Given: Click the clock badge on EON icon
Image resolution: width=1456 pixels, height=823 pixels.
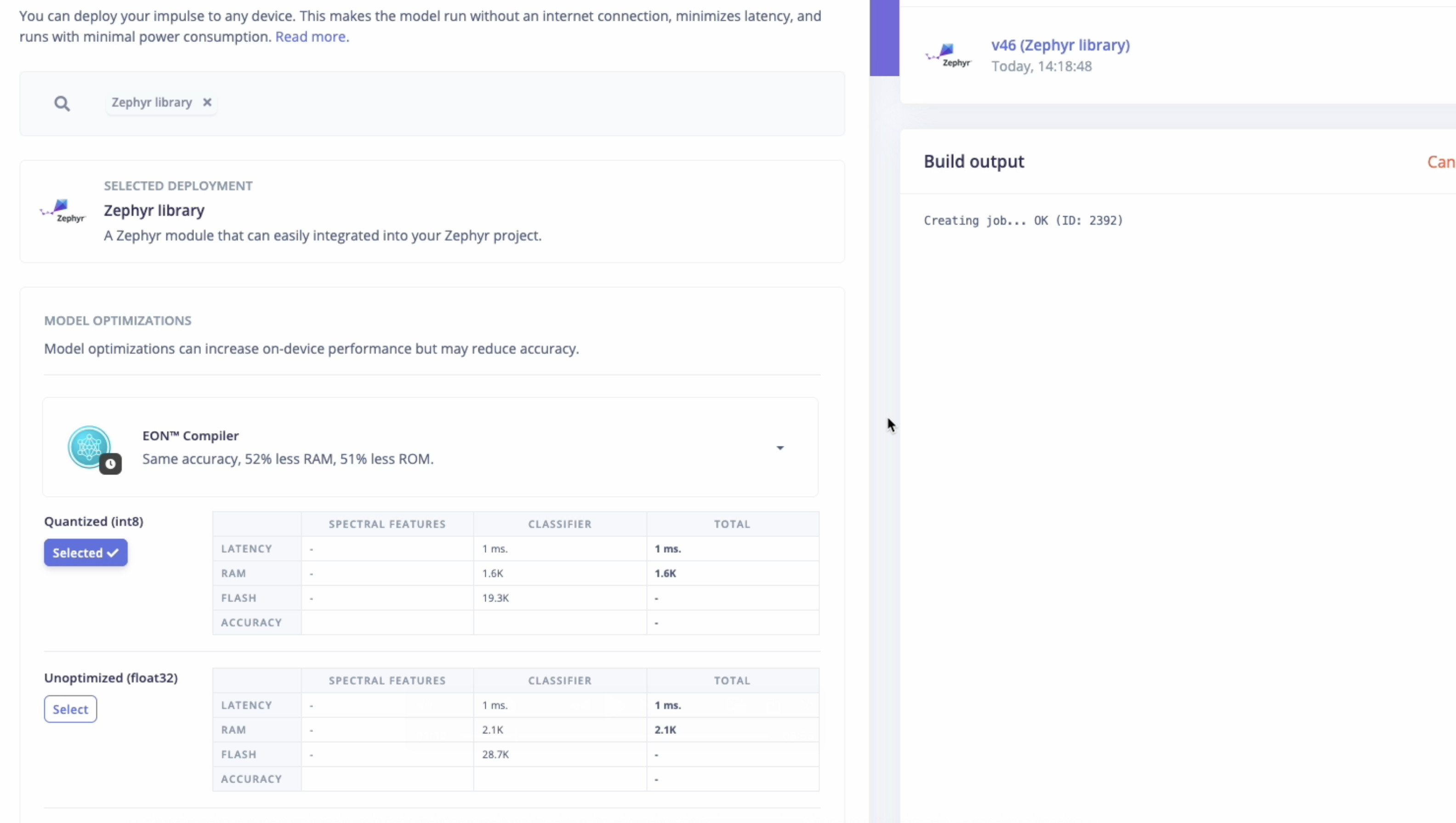Looking at the screenshot, I should pyautogui.click(x=111, y=464).
